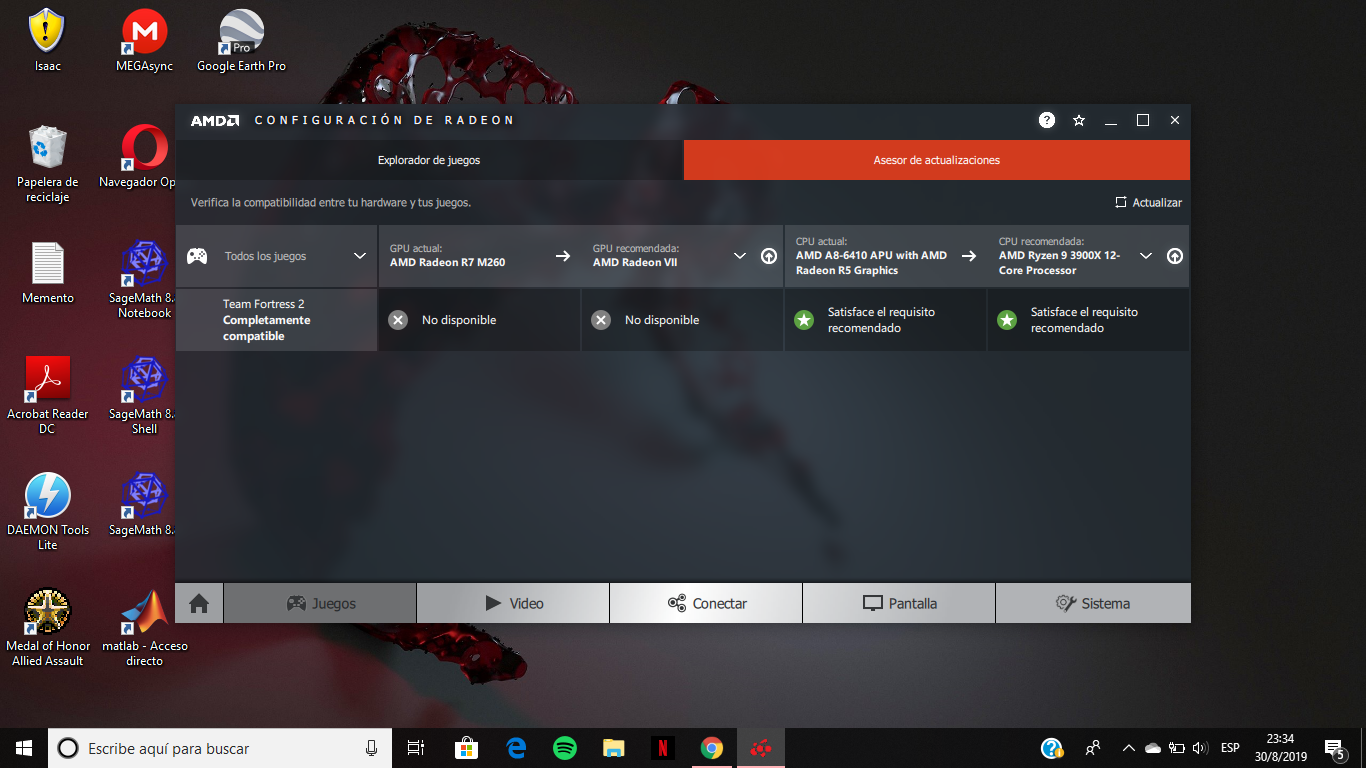Click the AMD logo in title bar
The width and height of the screenshot is (1366, 768).
[215, 120]
